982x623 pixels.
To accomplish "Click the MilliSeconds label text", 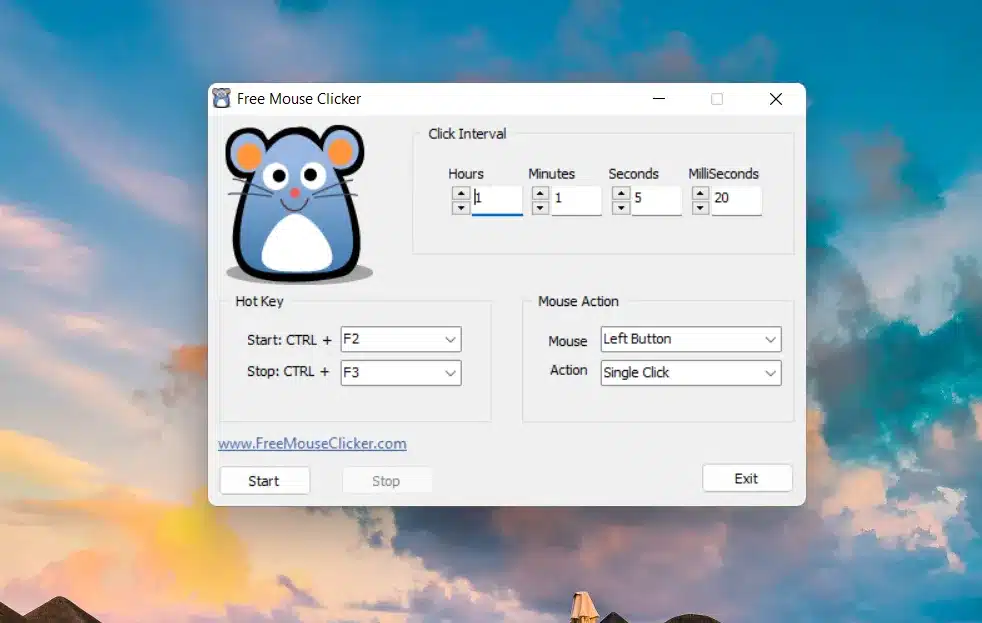I will [723, 173].
